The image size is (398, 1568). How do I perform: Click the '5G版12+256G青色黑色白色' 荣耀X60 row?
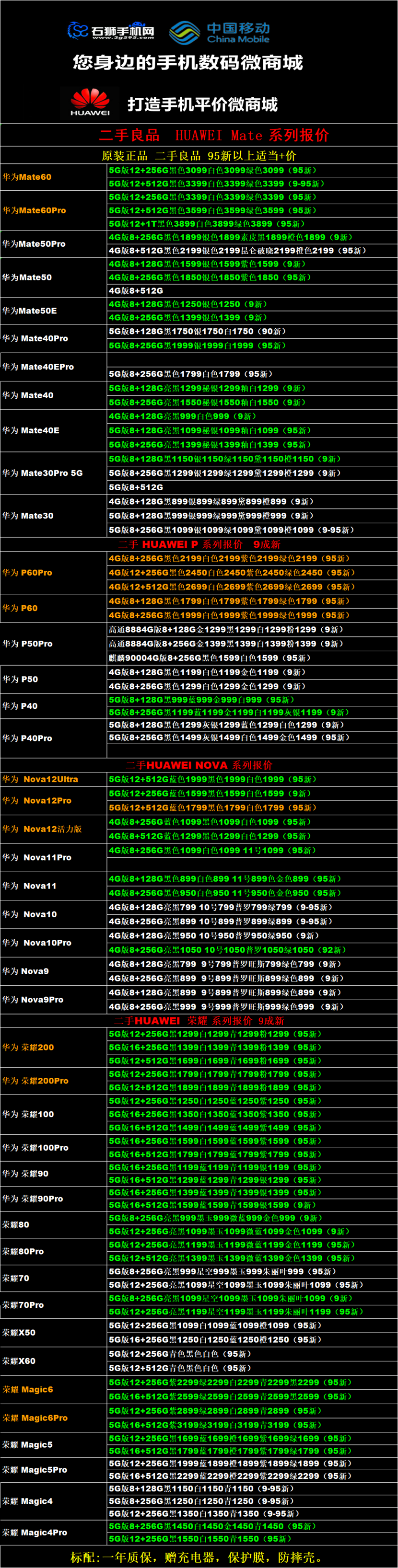tap(252, 1354)
